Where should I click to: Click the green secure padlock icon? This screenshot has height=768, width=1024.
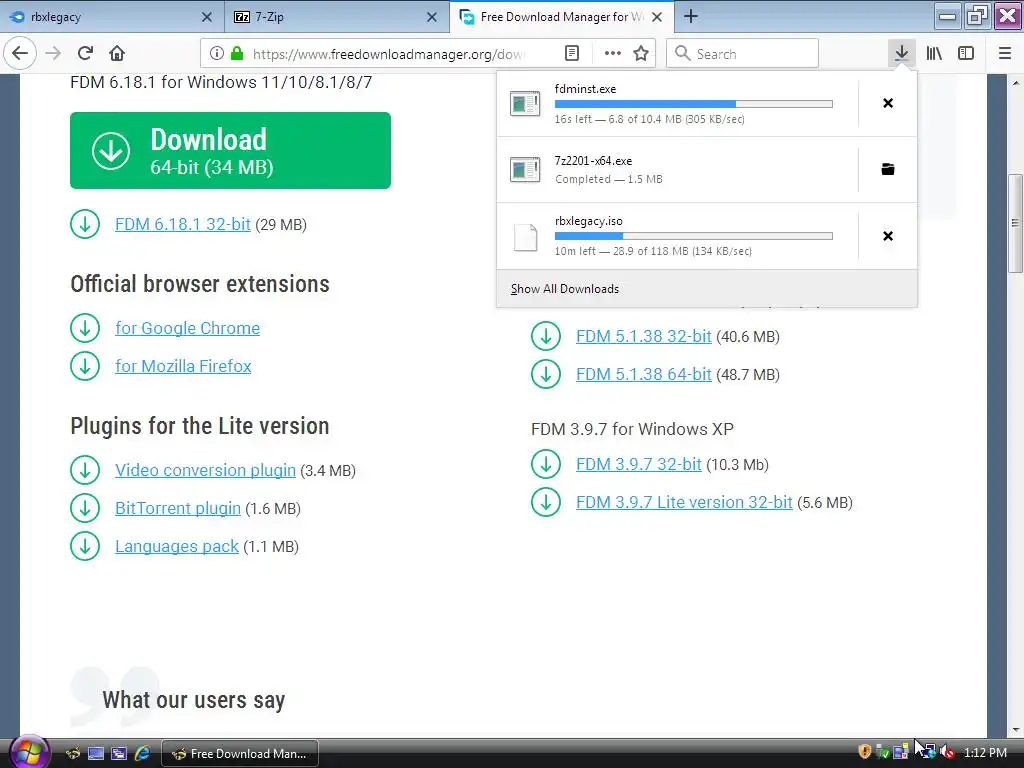[236, 54]
